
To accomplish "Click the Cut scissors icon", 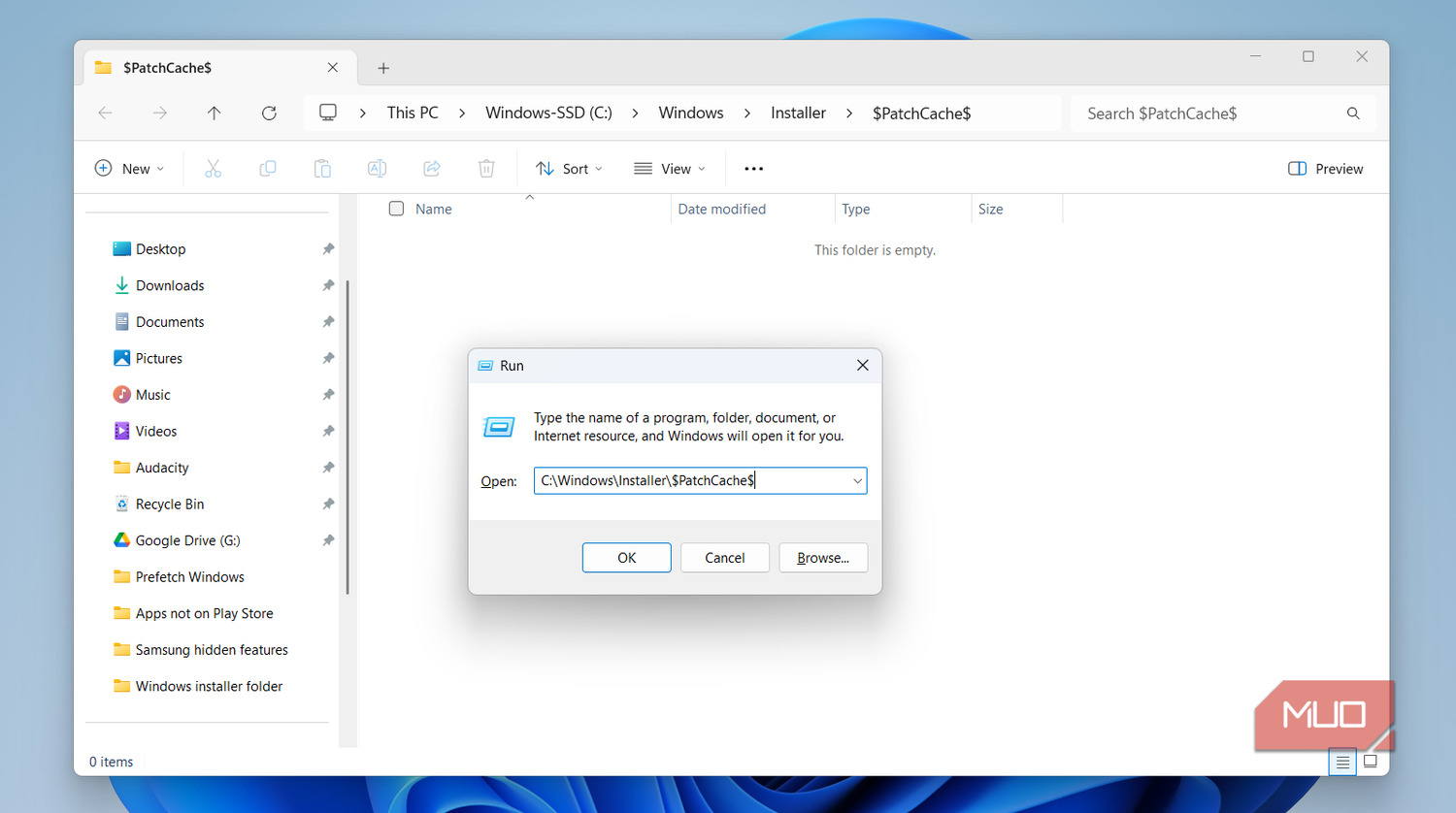I will point(214,169).
